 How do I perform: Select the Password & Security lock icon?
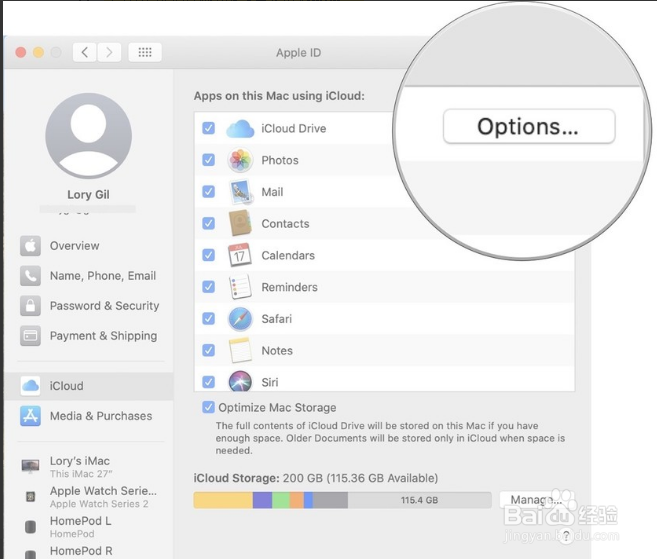pyautogui.click(x=31, y=305)
